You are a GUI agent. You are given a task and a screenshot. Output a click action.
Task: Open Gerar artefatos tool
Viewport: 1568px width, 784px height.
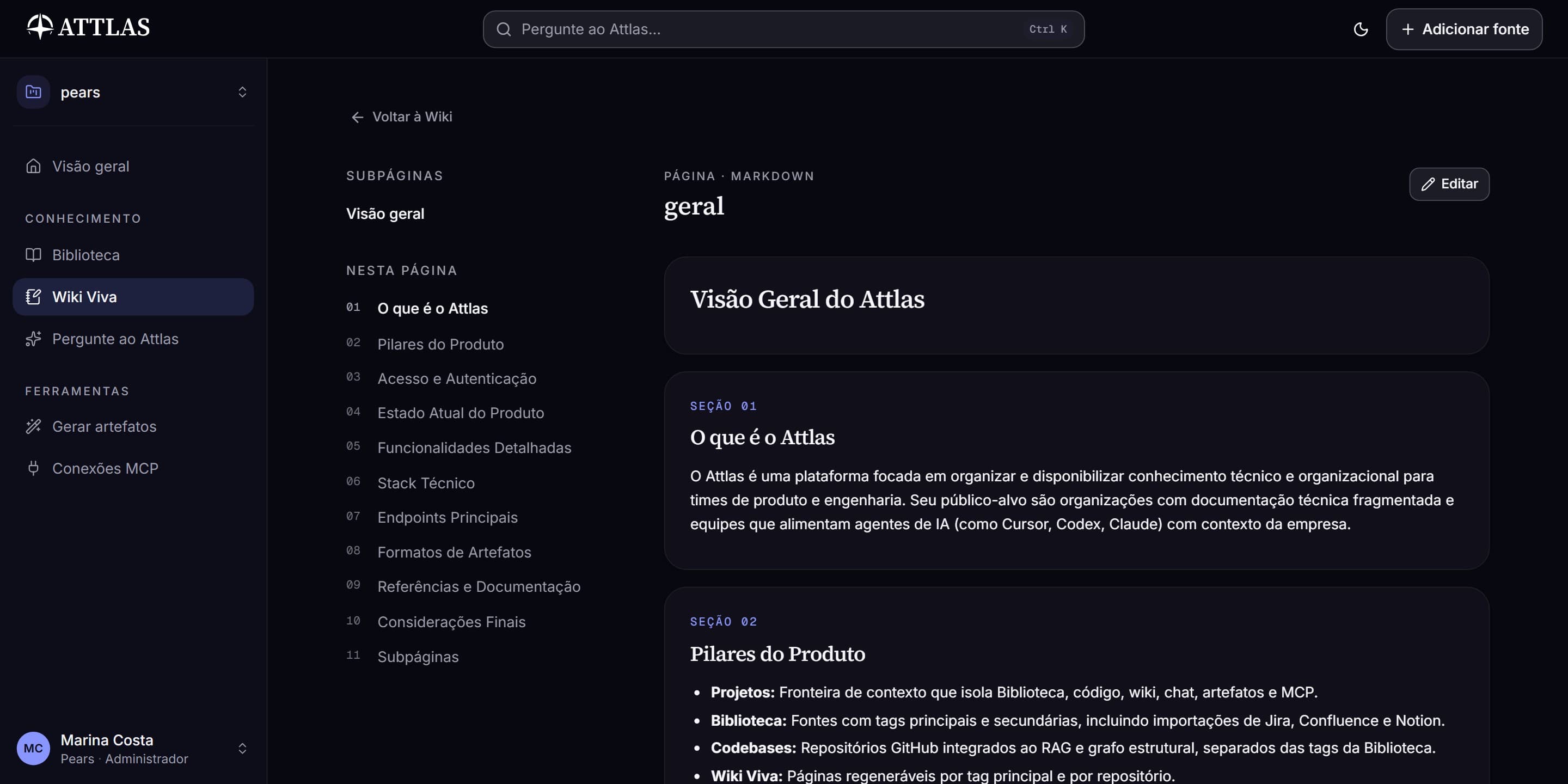click(133, 426)
